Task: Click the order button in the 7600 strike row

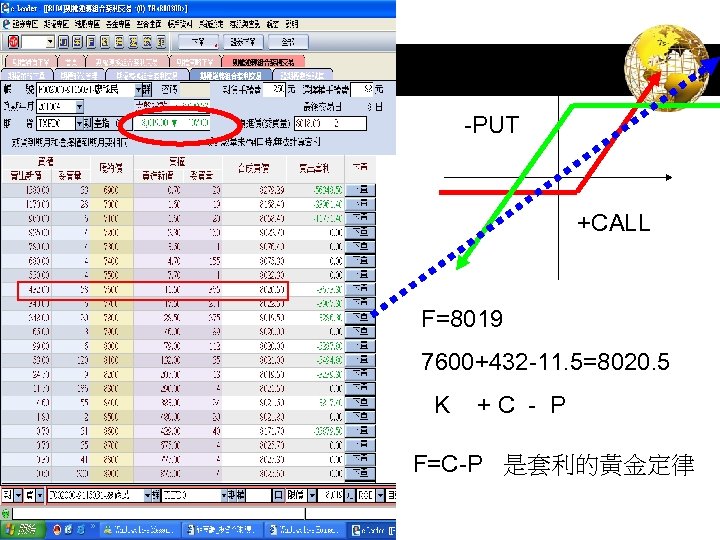Action: coord(360,289)
